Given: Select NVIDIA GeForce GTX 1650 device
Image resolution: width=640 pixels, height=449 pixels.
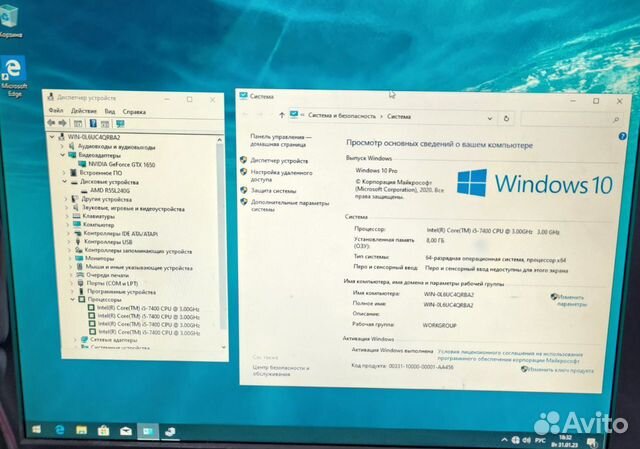Looking at the screenshot, I should 121,164.
